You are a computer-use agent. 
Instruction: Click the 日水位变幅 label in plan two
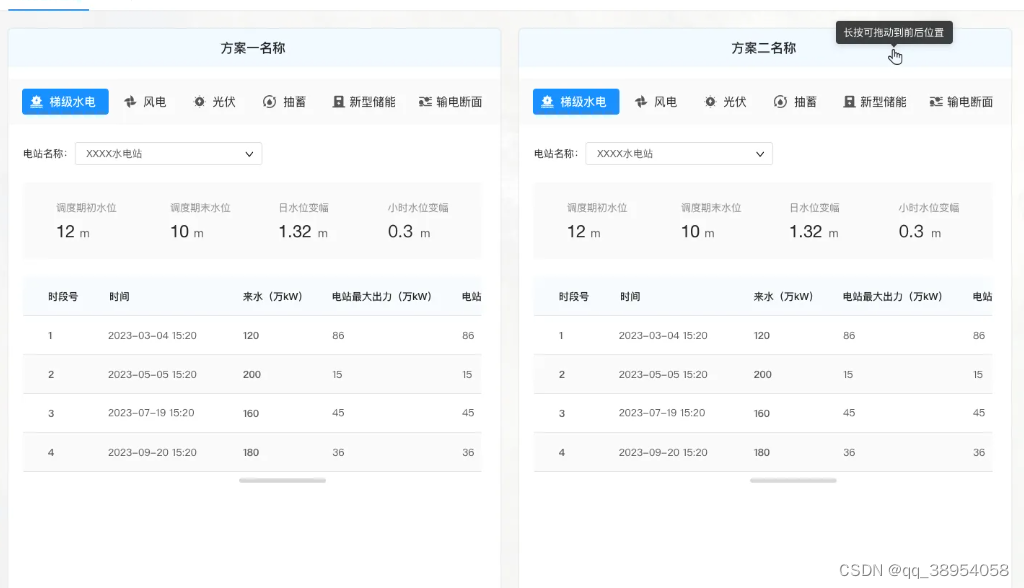click(x=814, y=208)
